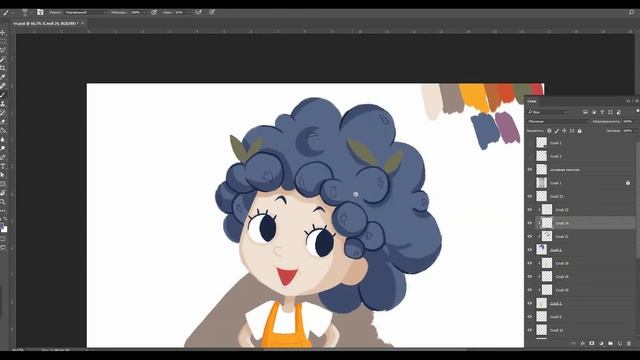
Task: Select the Hand tool
Action: [3, 193]
